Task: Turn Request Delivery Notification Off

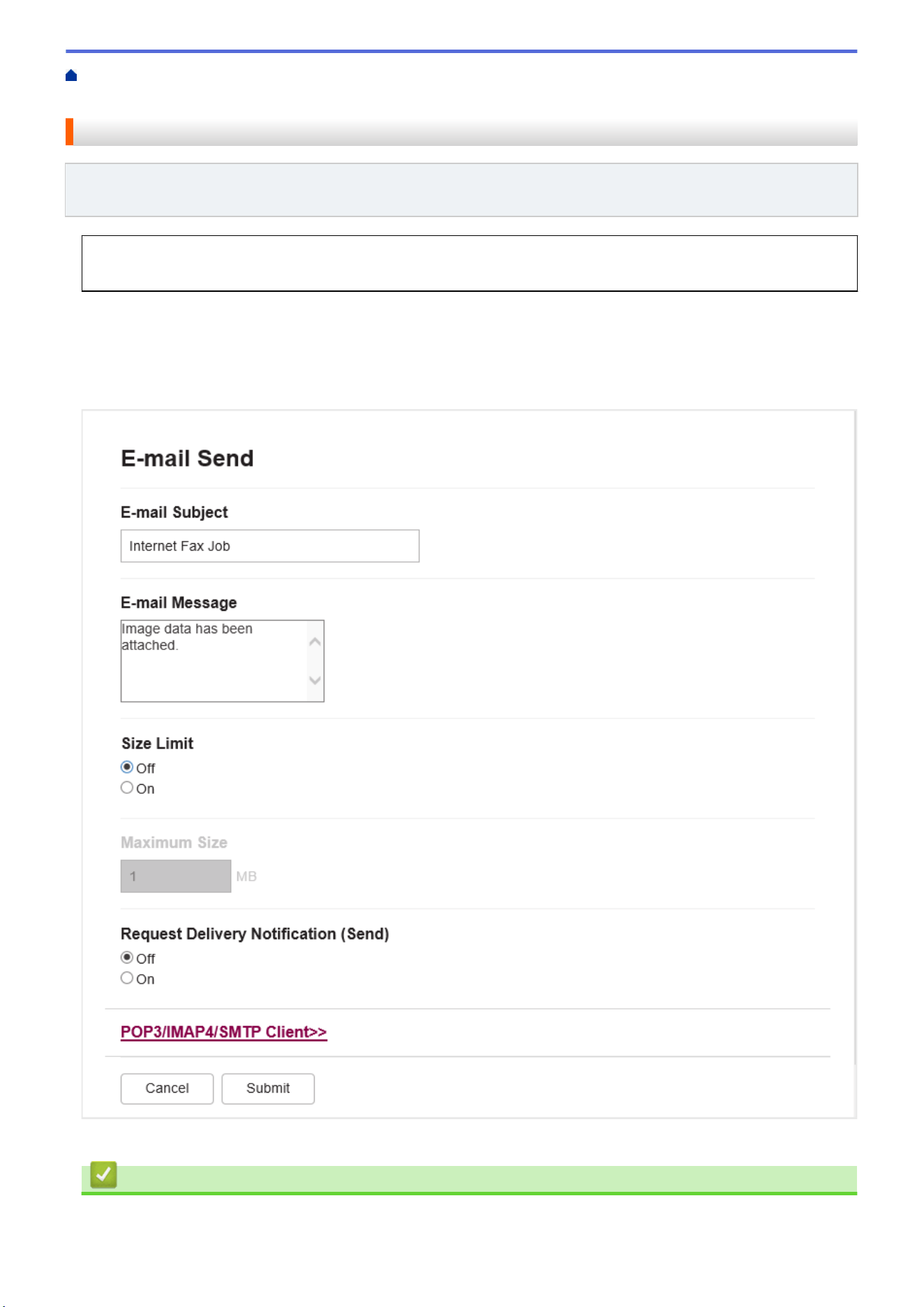Action: click(127, 957)
